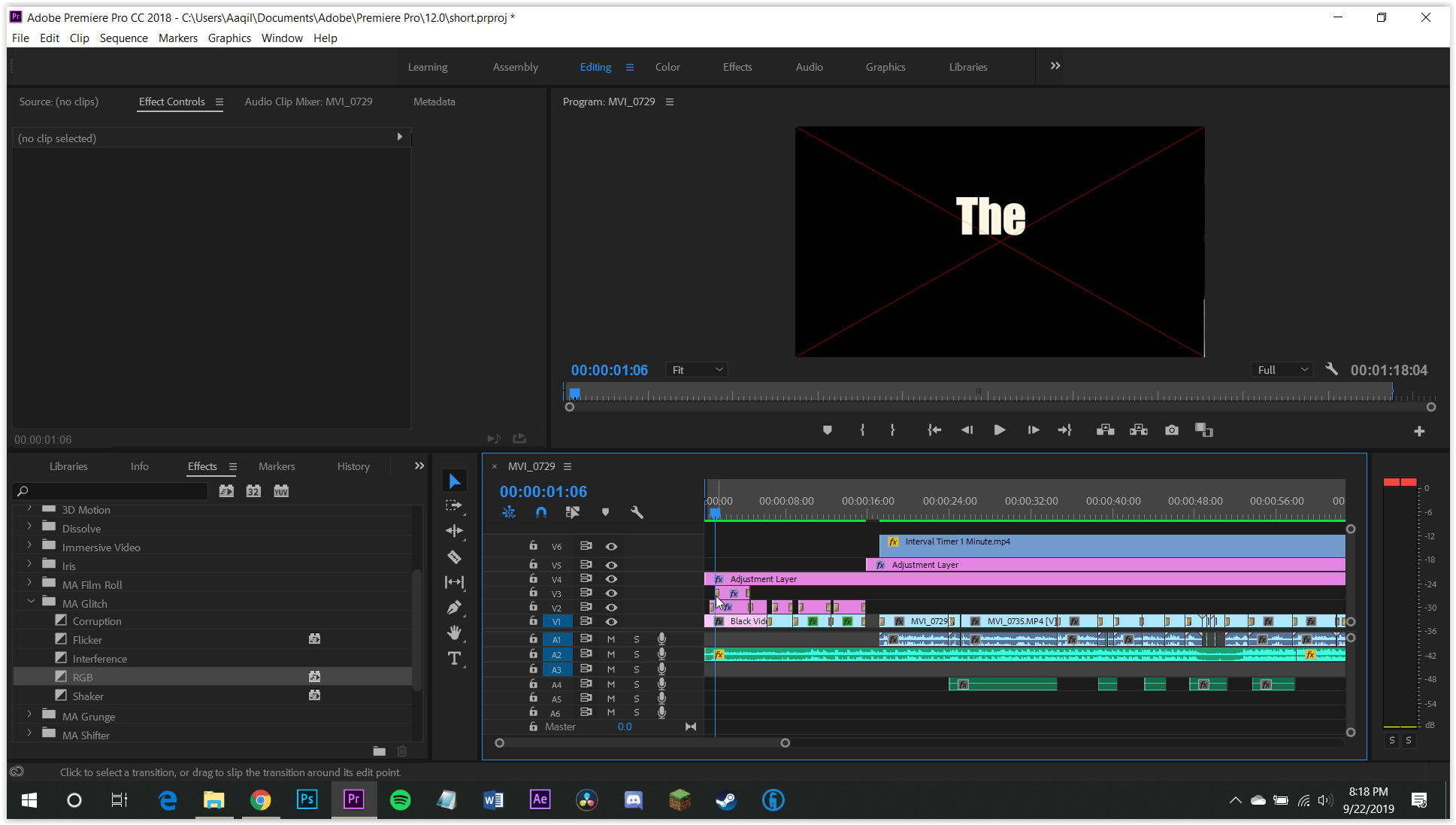Open the Full playback resolution dropdown

tap(1282, 369)
